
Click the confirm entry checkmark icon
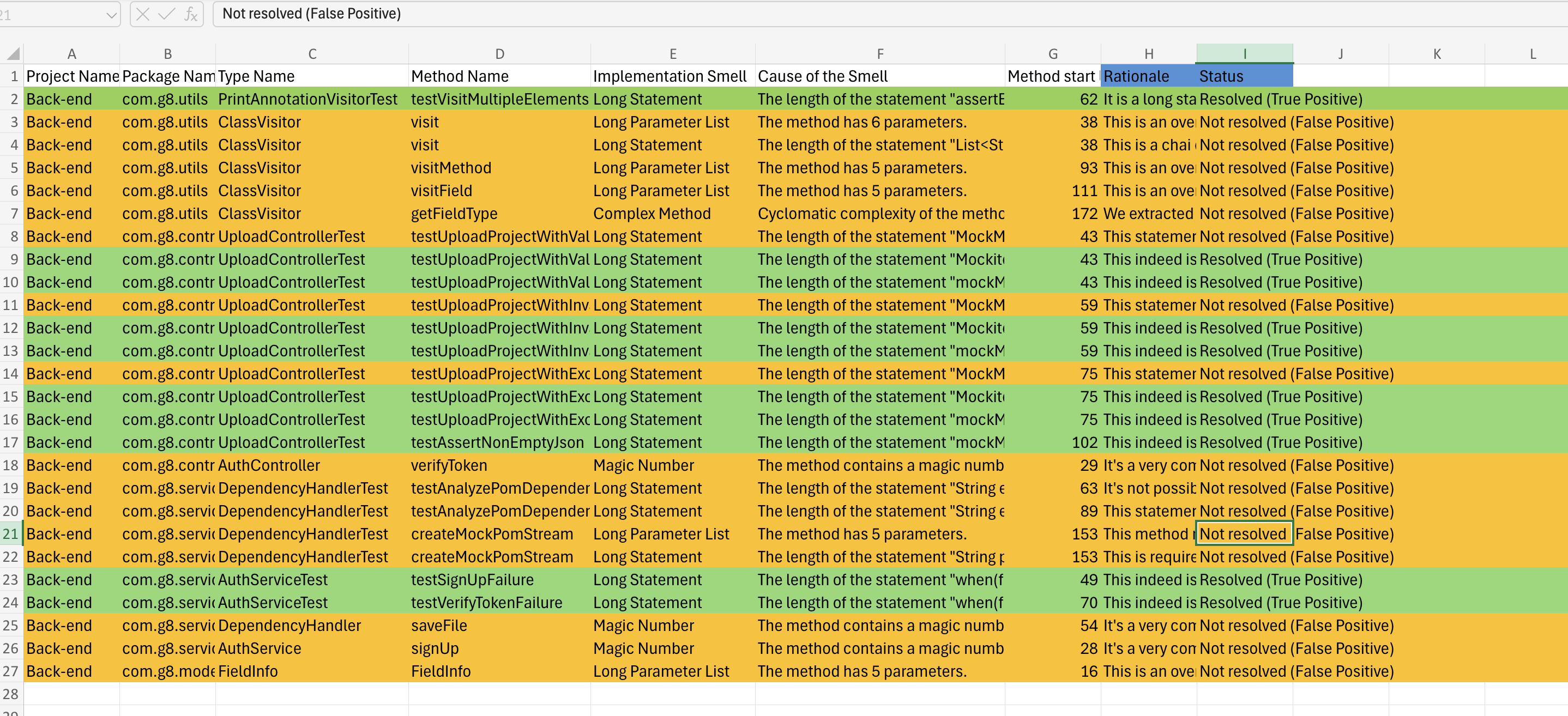pos(166,14)
